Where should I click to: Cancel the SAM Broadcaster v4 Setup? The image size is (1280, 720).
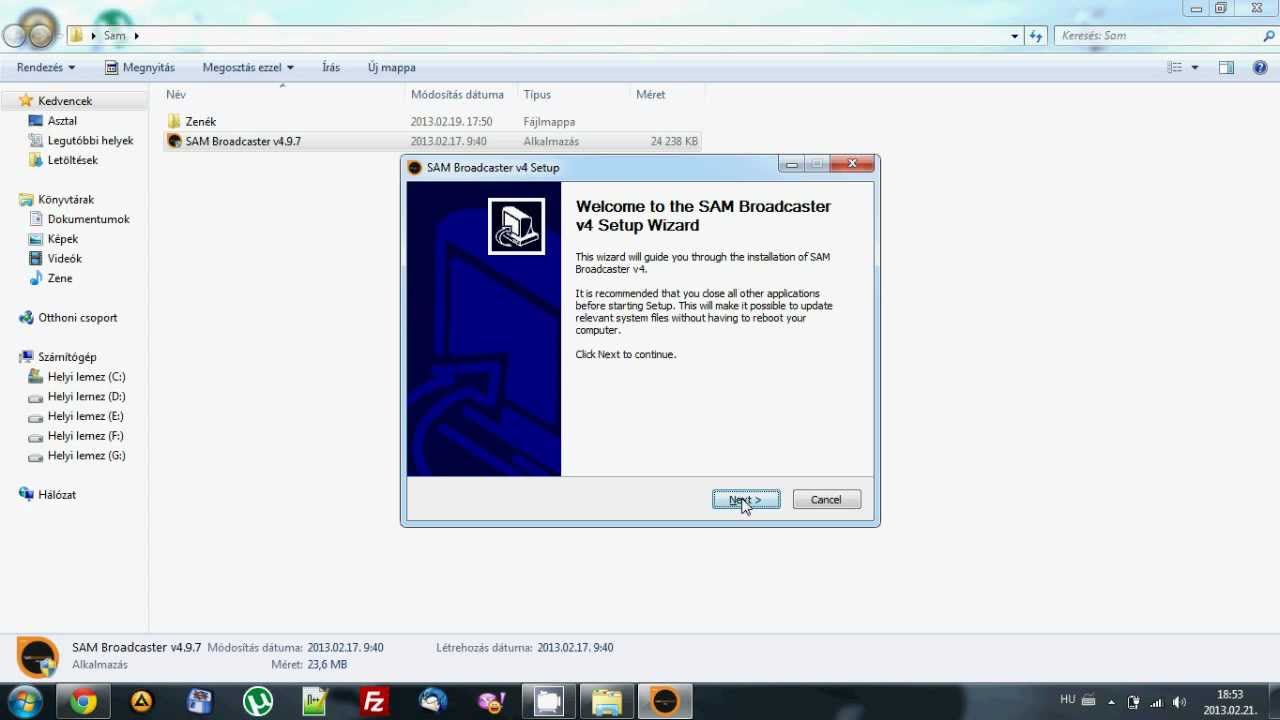826,500
